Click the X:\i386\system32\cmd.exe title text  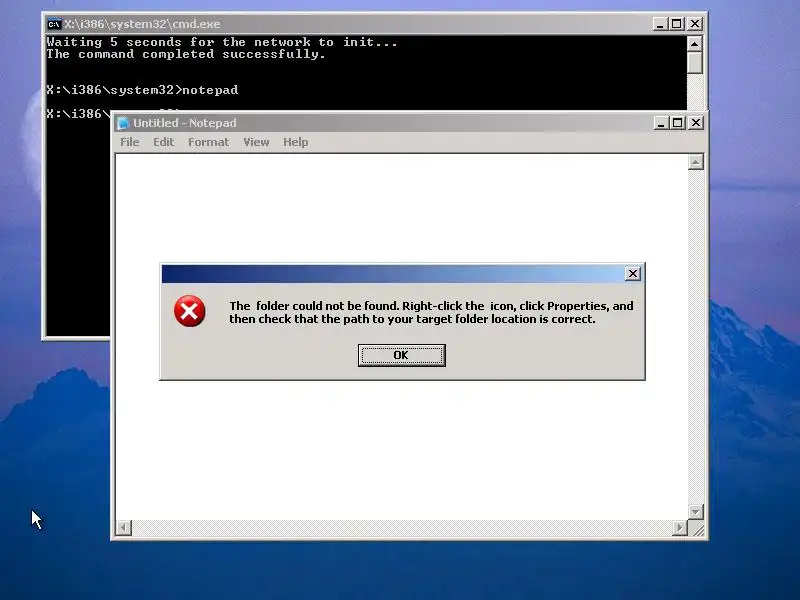tap(142, 24)
